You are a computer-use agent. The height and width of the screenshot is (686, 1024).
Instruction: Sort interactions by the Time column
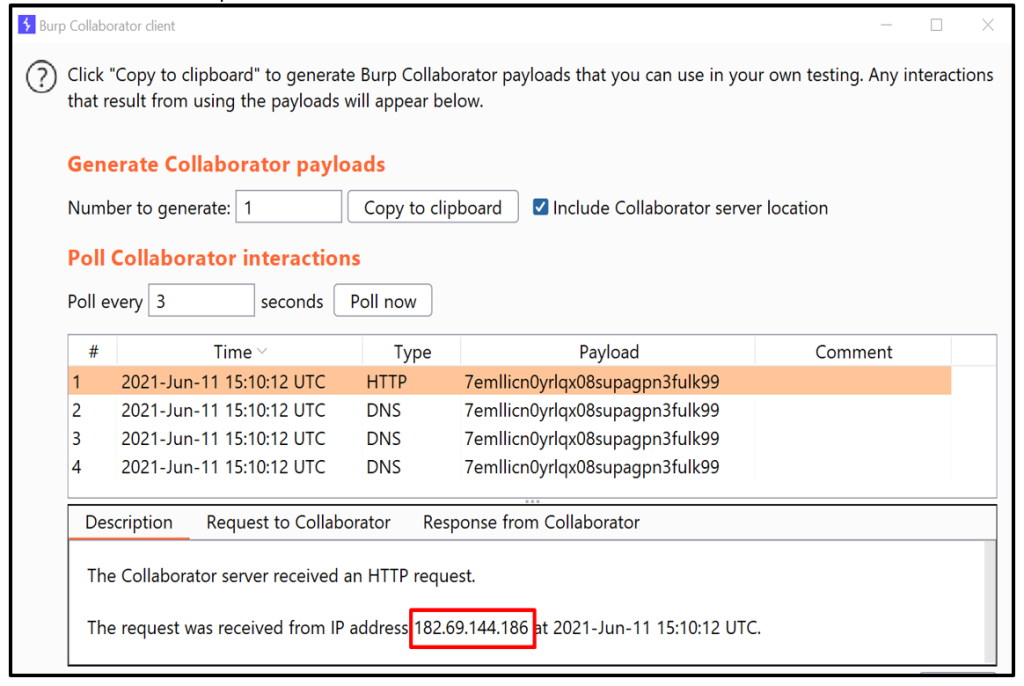[x=240, y=351]
